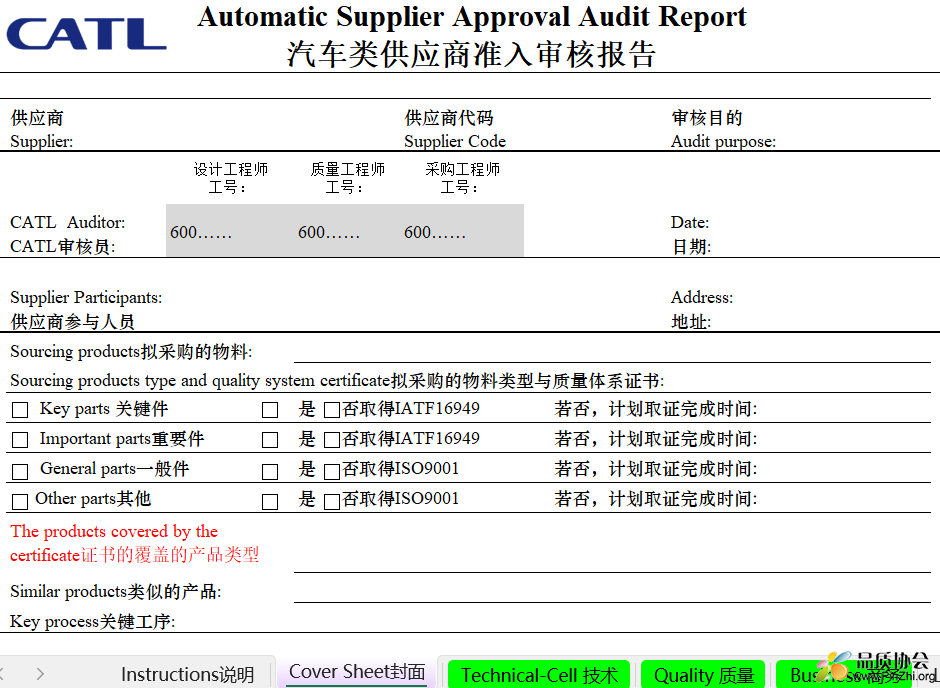Select the 'Date:' label
This screenshot has width=940, height=688.
[x=689, y=222]
